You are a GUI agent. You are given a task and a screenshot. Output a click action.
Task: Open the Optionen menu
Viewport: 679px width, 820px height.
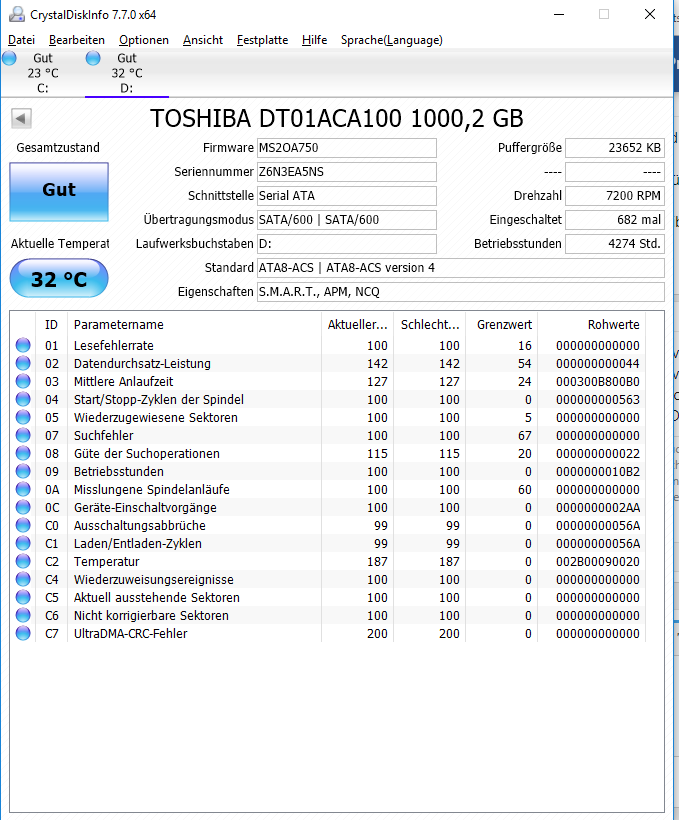[x=144, y=40]
